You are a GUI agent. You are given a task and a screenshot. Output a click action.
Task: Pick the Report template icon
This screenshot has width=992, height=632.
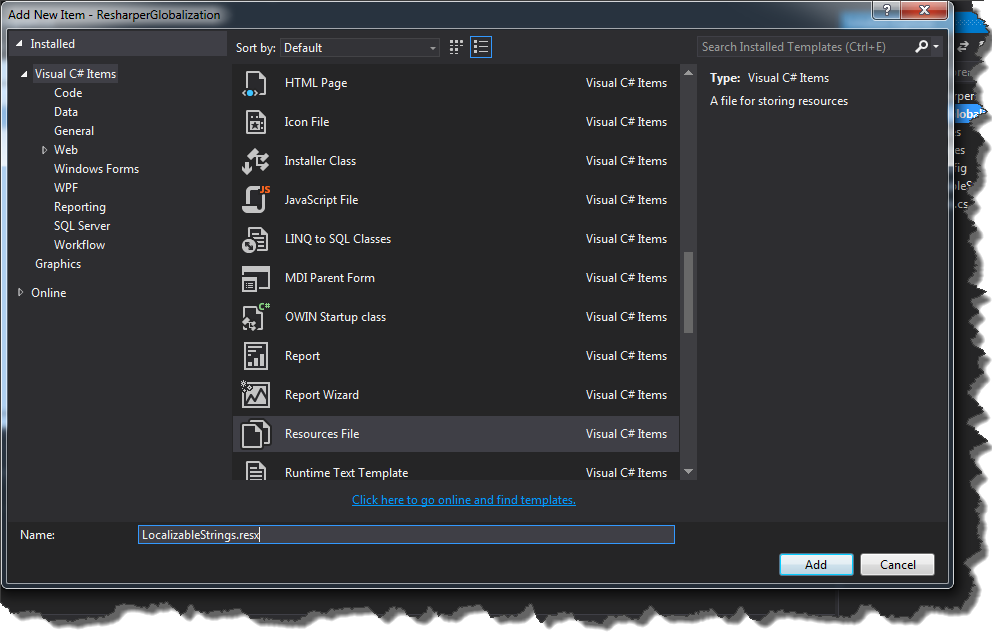256,356
